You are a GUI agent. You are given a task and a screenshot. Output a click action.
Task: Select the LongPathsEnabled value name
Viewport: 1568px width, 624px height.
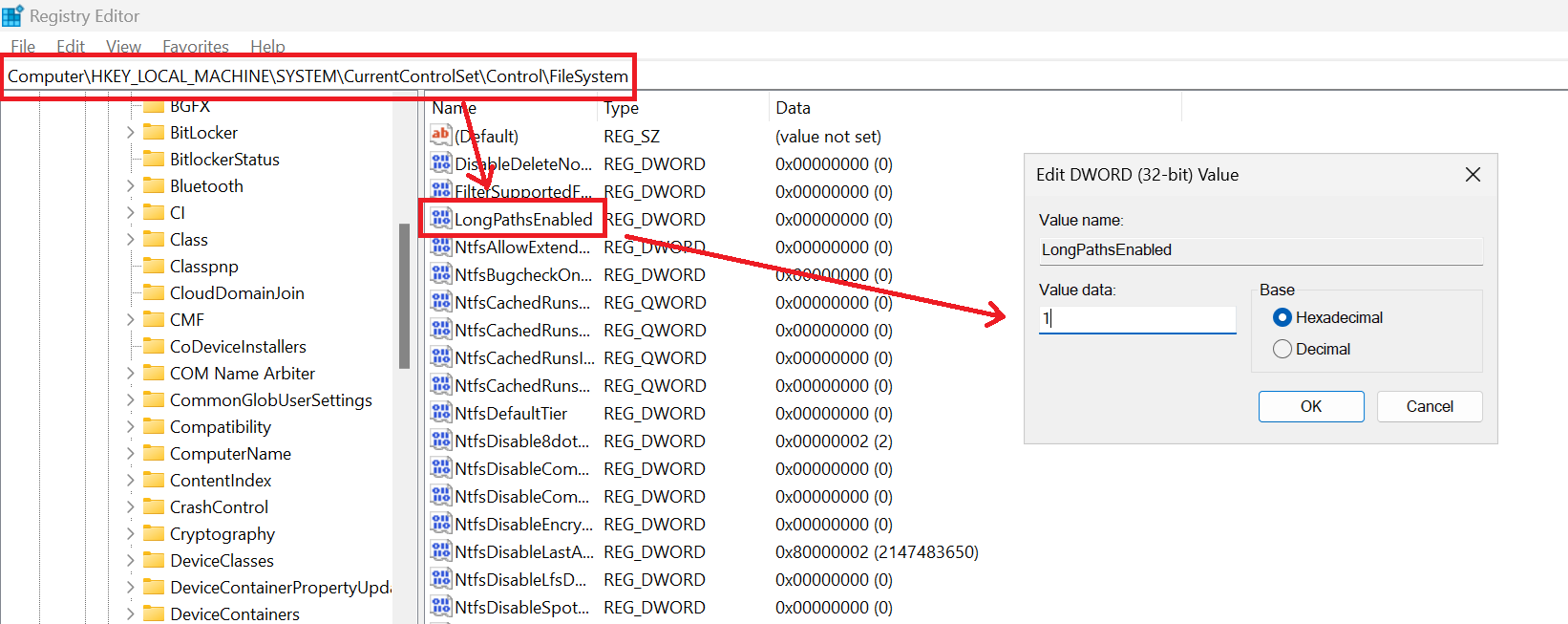click(x=523, y=219)
